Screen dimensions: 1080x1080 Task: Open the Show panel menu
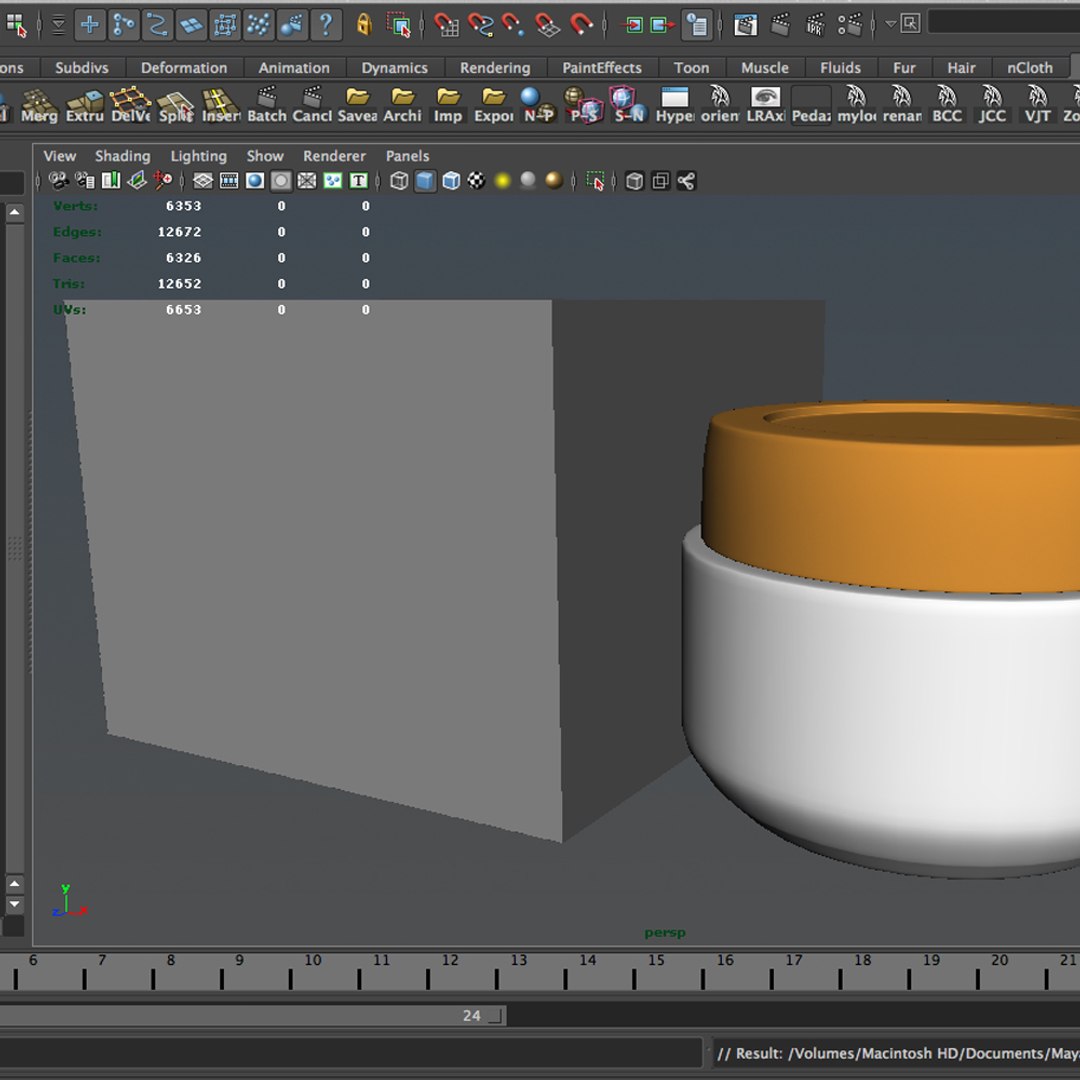pos(265,156)
